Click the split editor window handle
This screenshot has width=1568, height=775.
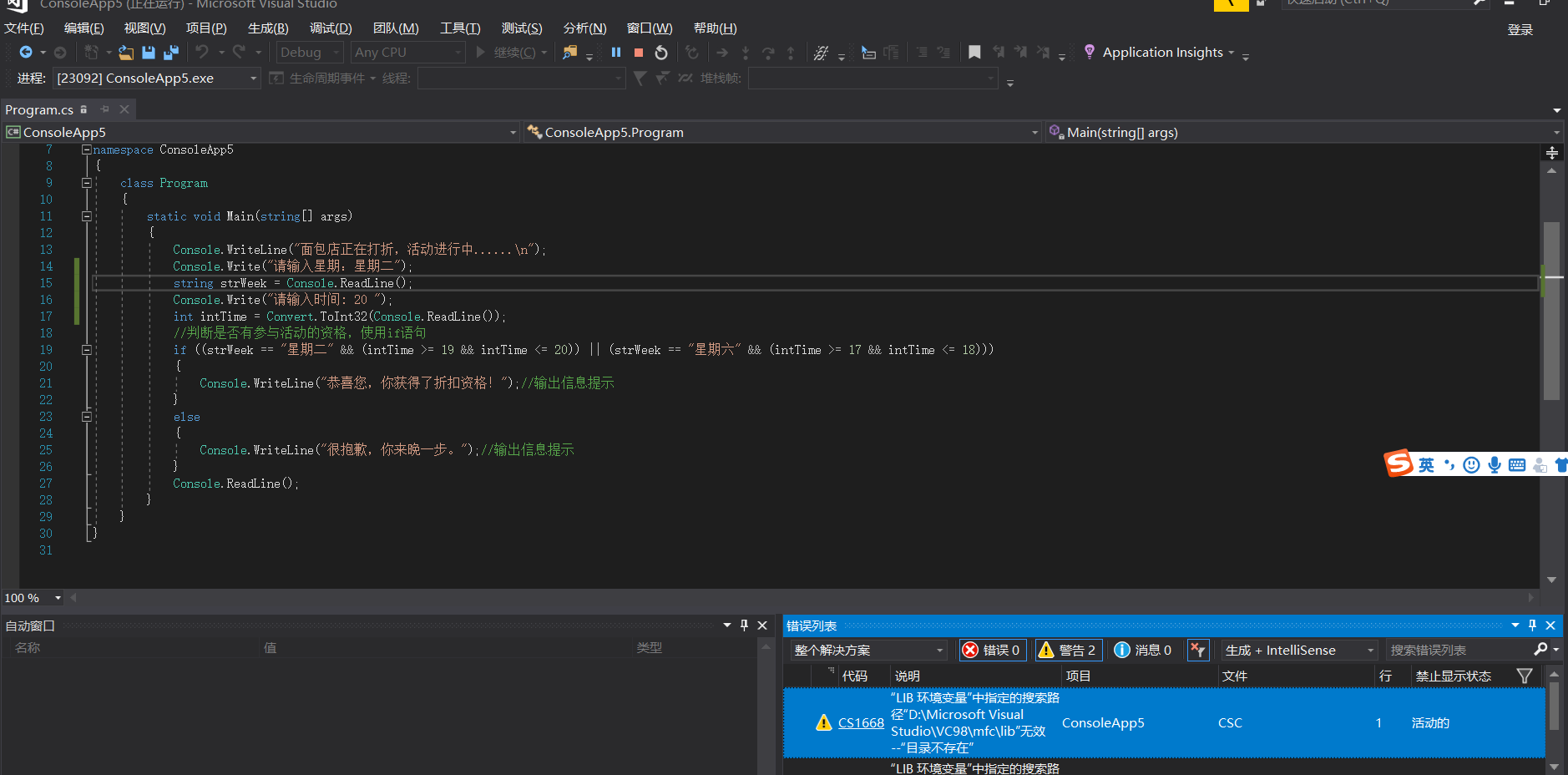coord(1552,153)
